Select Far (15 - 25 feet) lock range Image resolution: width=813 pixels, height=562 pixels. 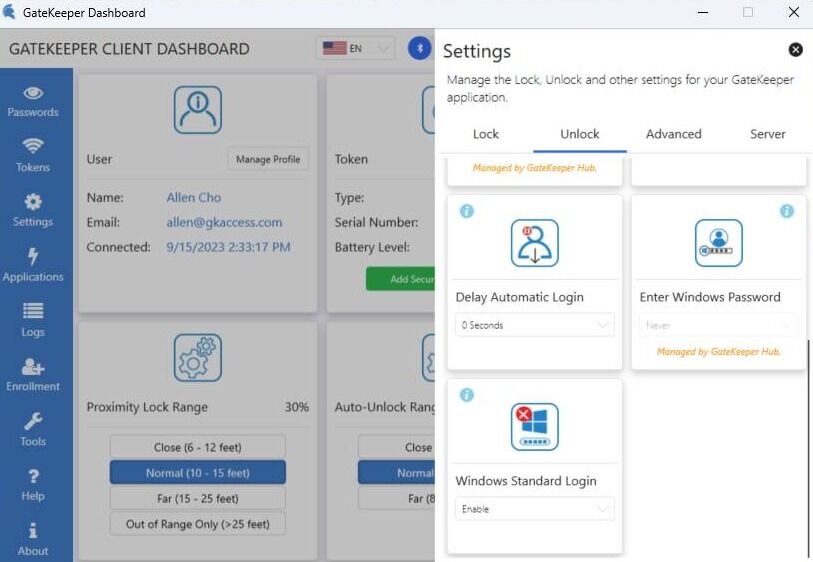(198, 499)
